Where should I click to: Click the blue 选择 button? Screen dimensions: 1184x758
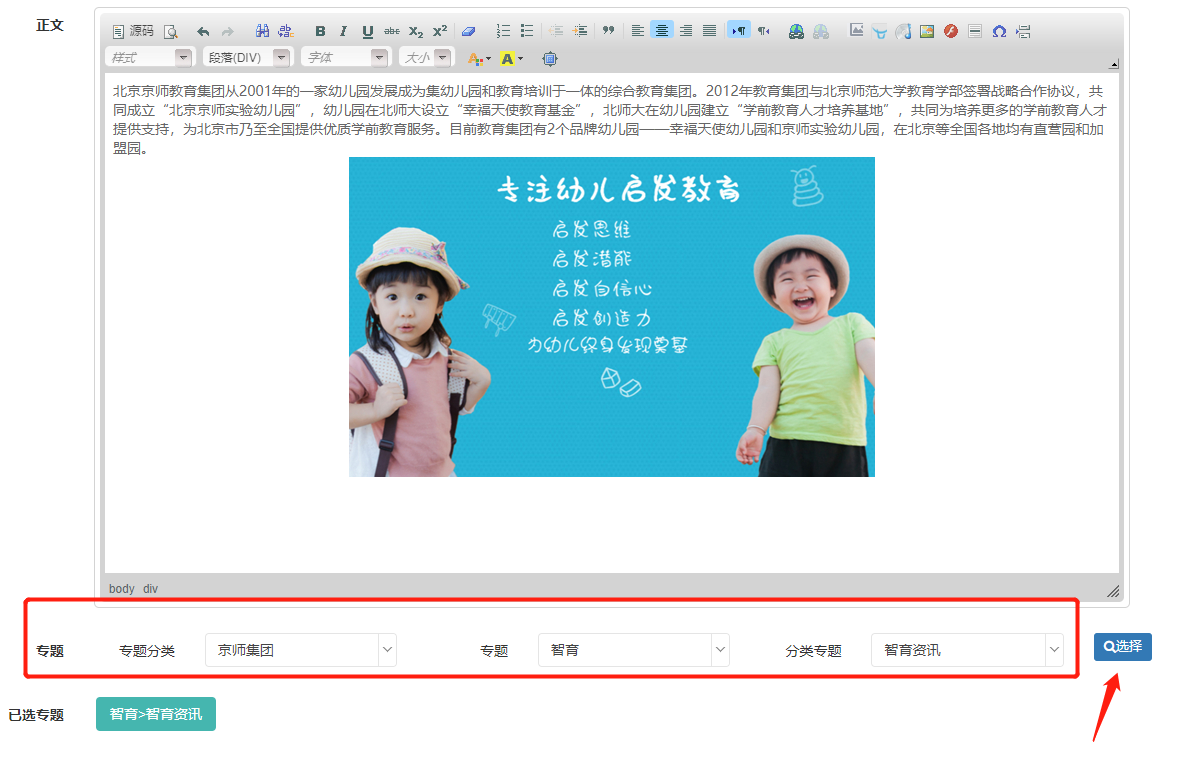(x=1123, y=647)
